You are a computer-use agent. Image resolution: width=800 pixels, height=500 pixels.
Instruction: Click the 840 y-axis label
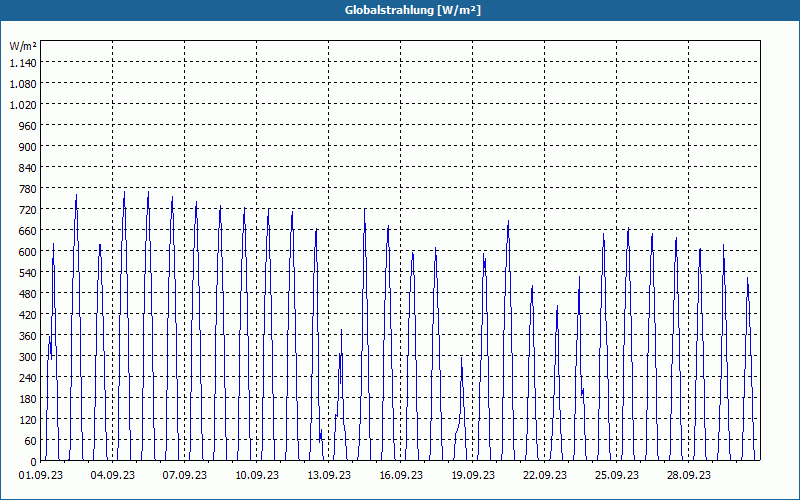pos(28,167)
